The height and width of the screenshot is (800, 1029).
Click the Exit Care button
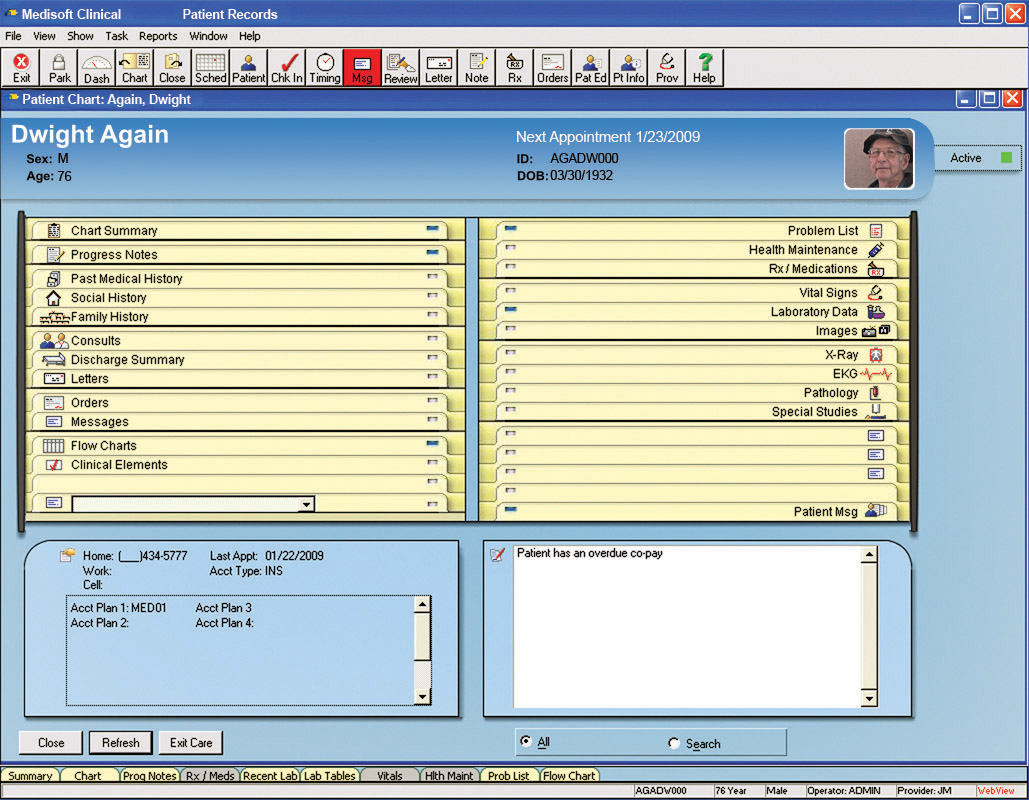tap(191, 743)
